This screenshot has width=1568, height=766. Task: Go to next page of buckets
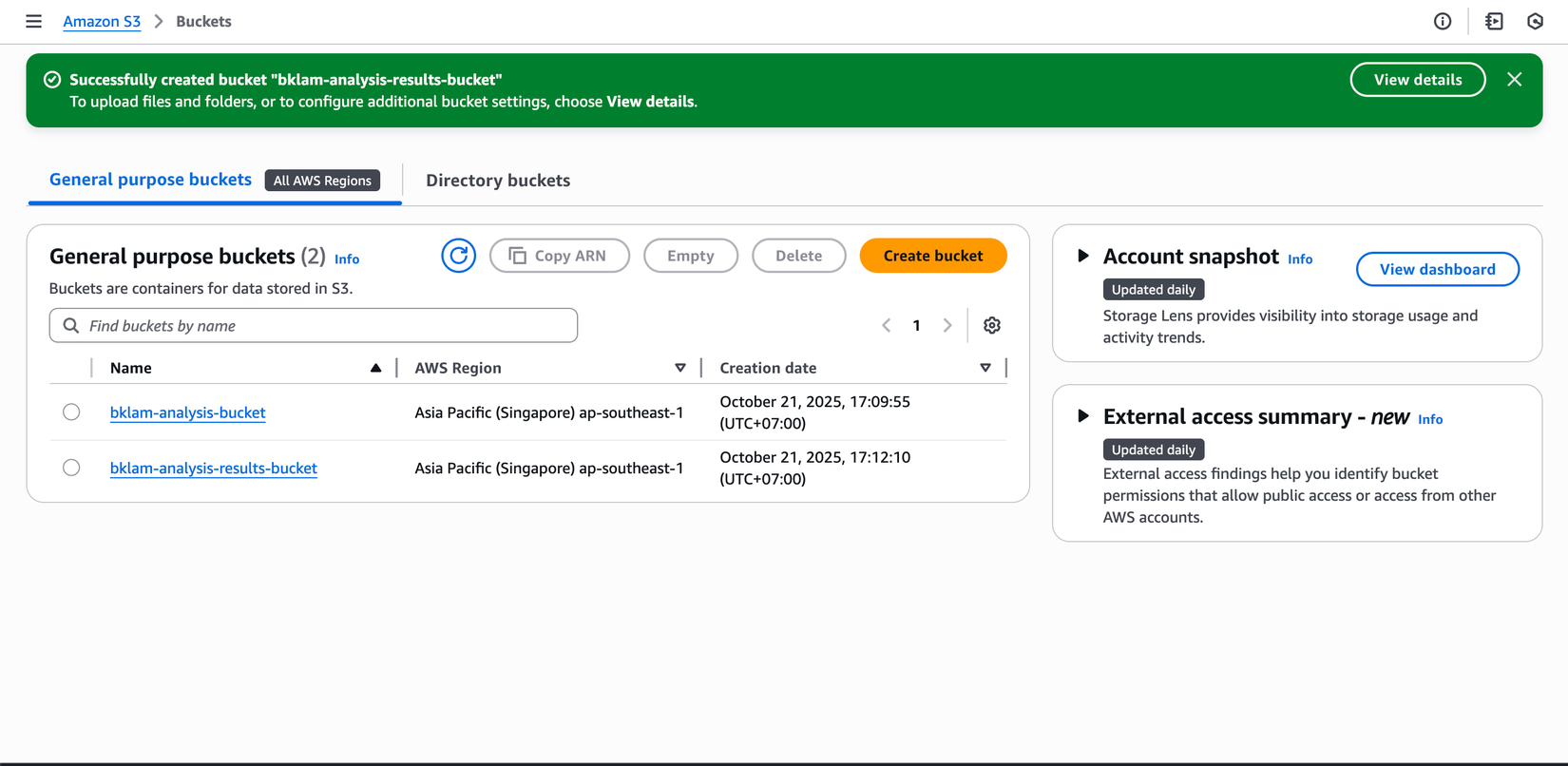click(x=947, y=325)
